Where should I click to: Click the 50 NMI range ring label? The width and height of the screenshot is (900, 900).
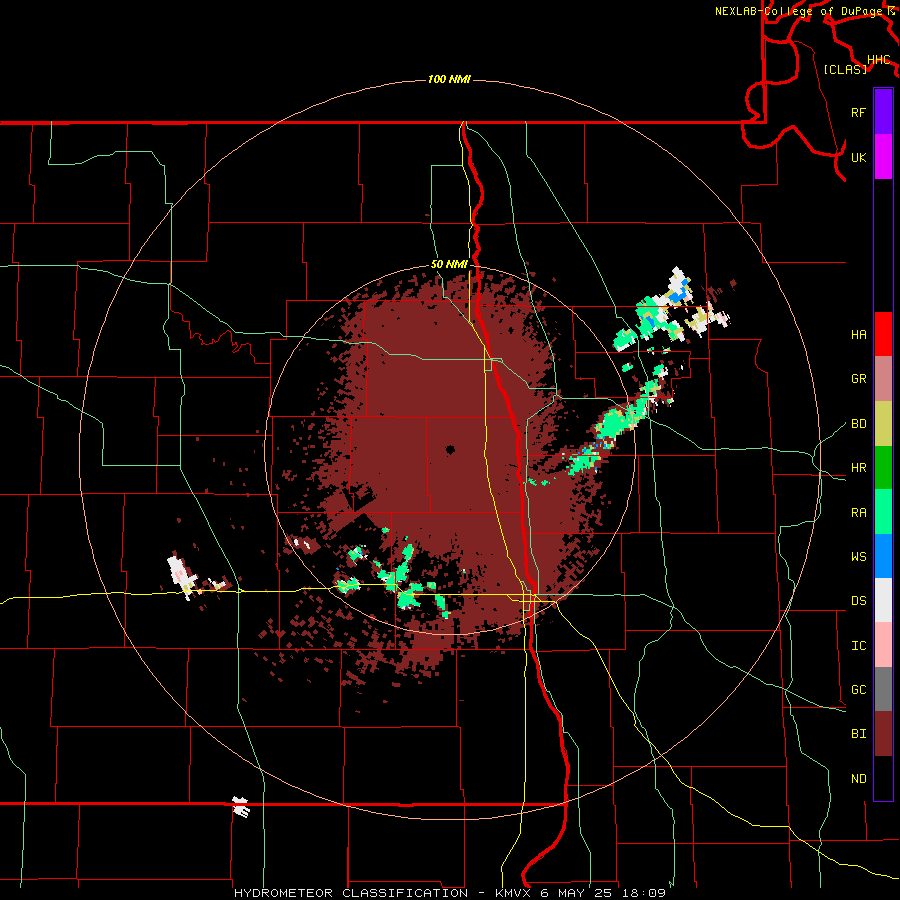[x=449, y=264]
